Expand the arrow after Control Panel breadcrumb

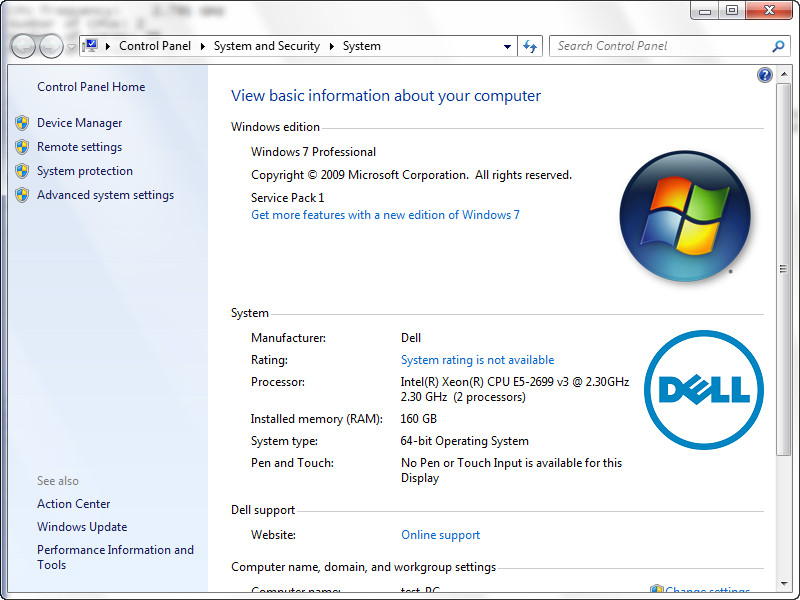click(203, 46)
